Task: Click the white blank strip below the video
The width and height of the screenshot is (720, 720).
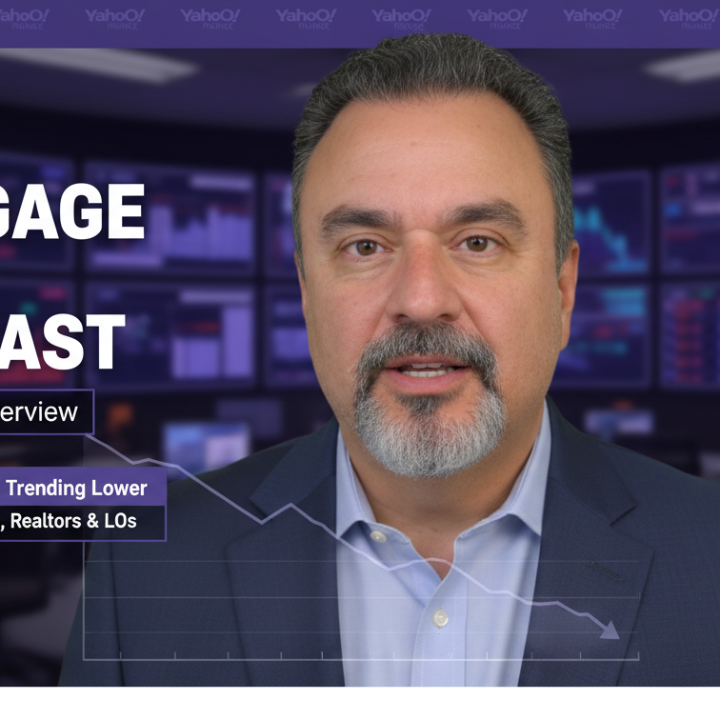Action: (x=360, y=704)
